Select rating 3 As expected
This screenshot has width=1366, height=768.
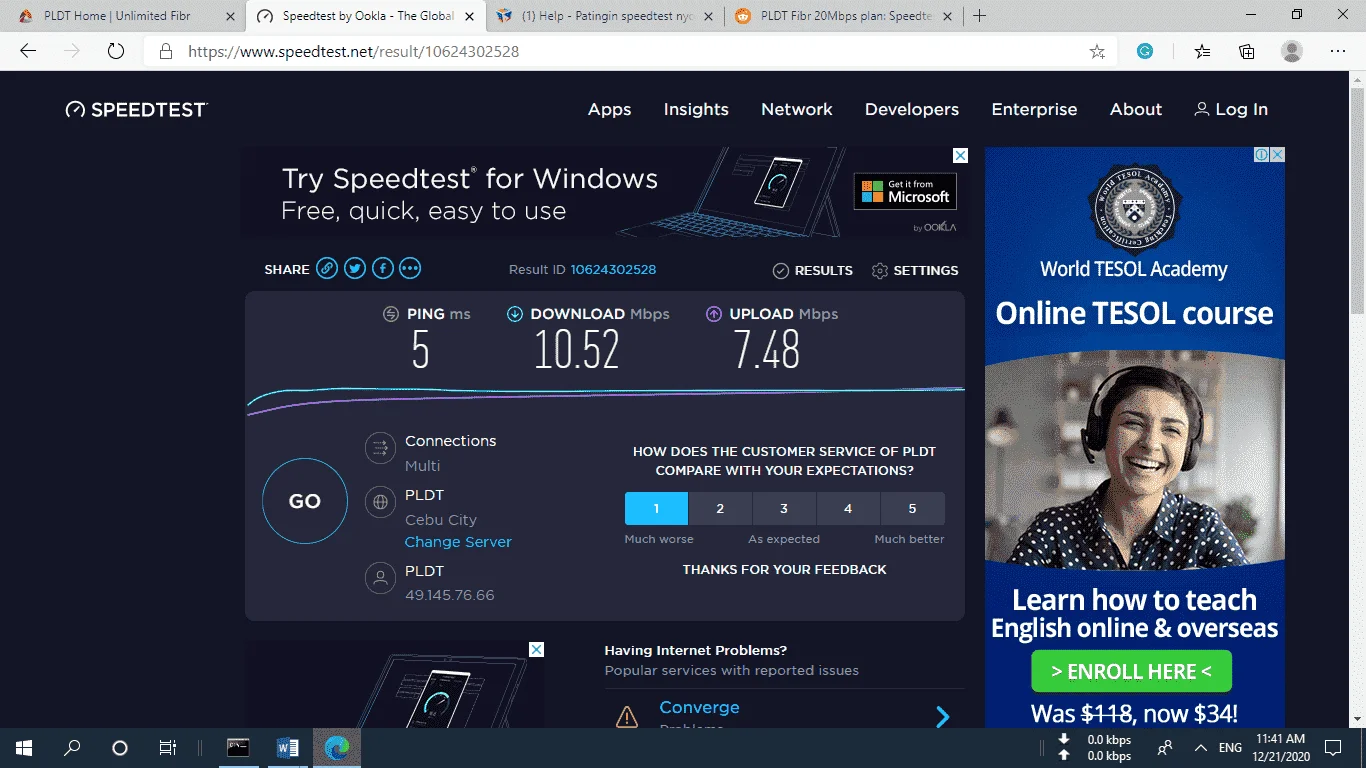(784, 509)
